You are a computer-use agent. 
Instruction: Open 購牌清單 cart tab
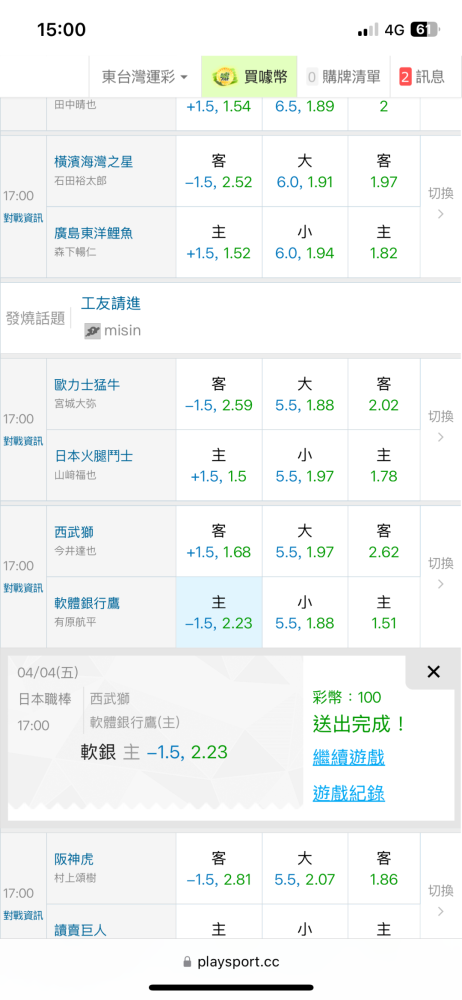(x=343, y=77)
